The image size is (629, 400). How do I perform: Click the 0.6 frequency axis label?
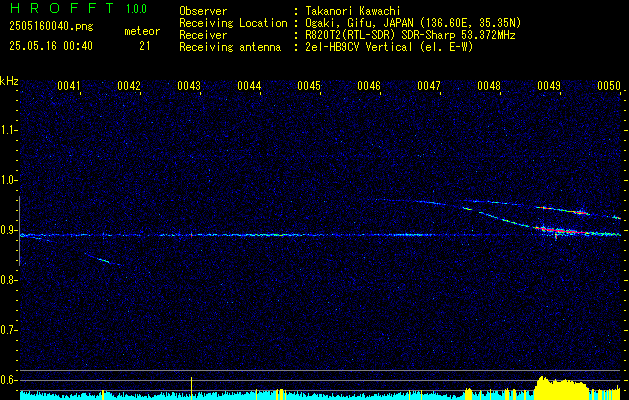point(7,380)
